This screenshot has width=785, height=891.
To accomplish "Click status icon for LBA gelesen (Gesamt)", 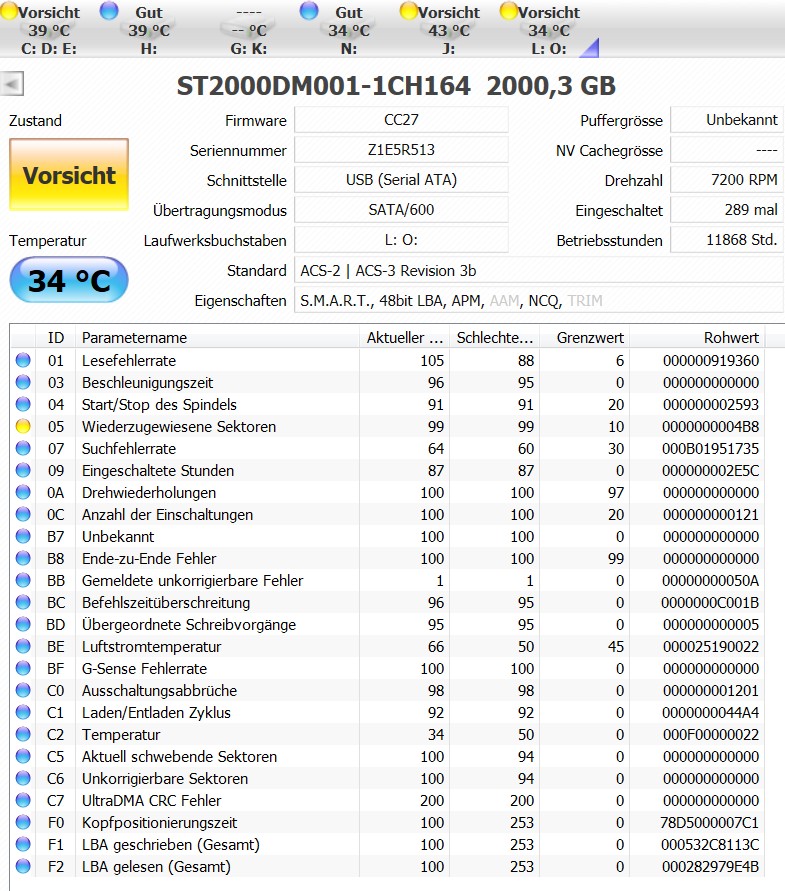I will coord(23,867).
